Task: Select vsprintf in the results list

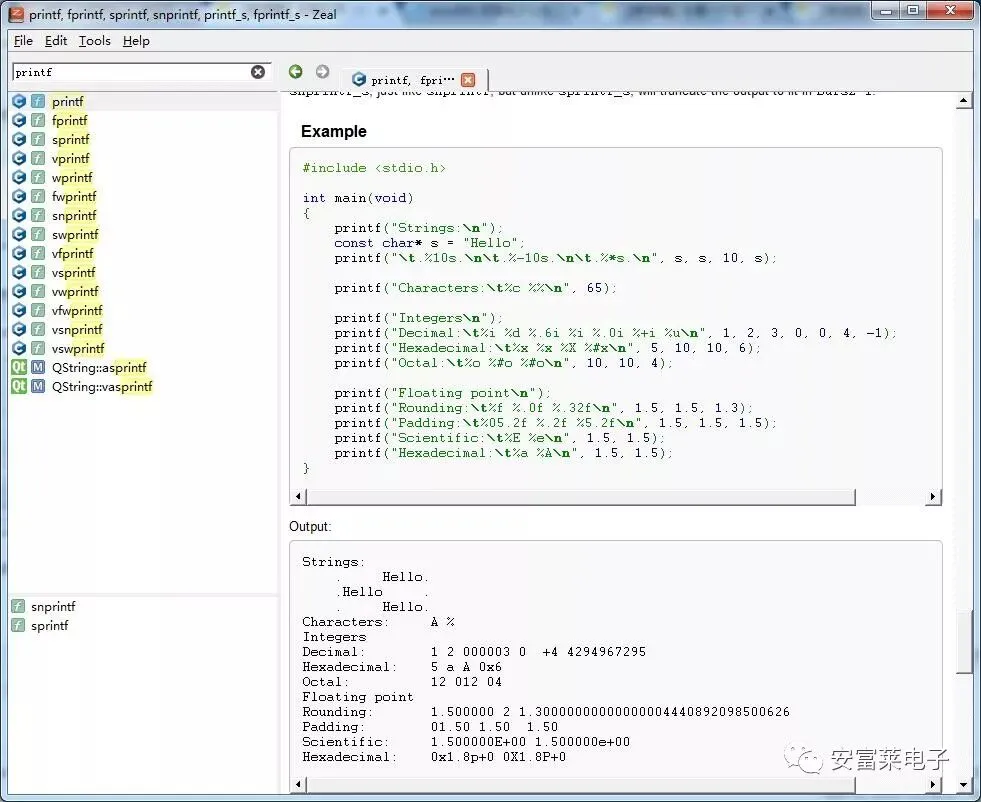Action: 74,272
